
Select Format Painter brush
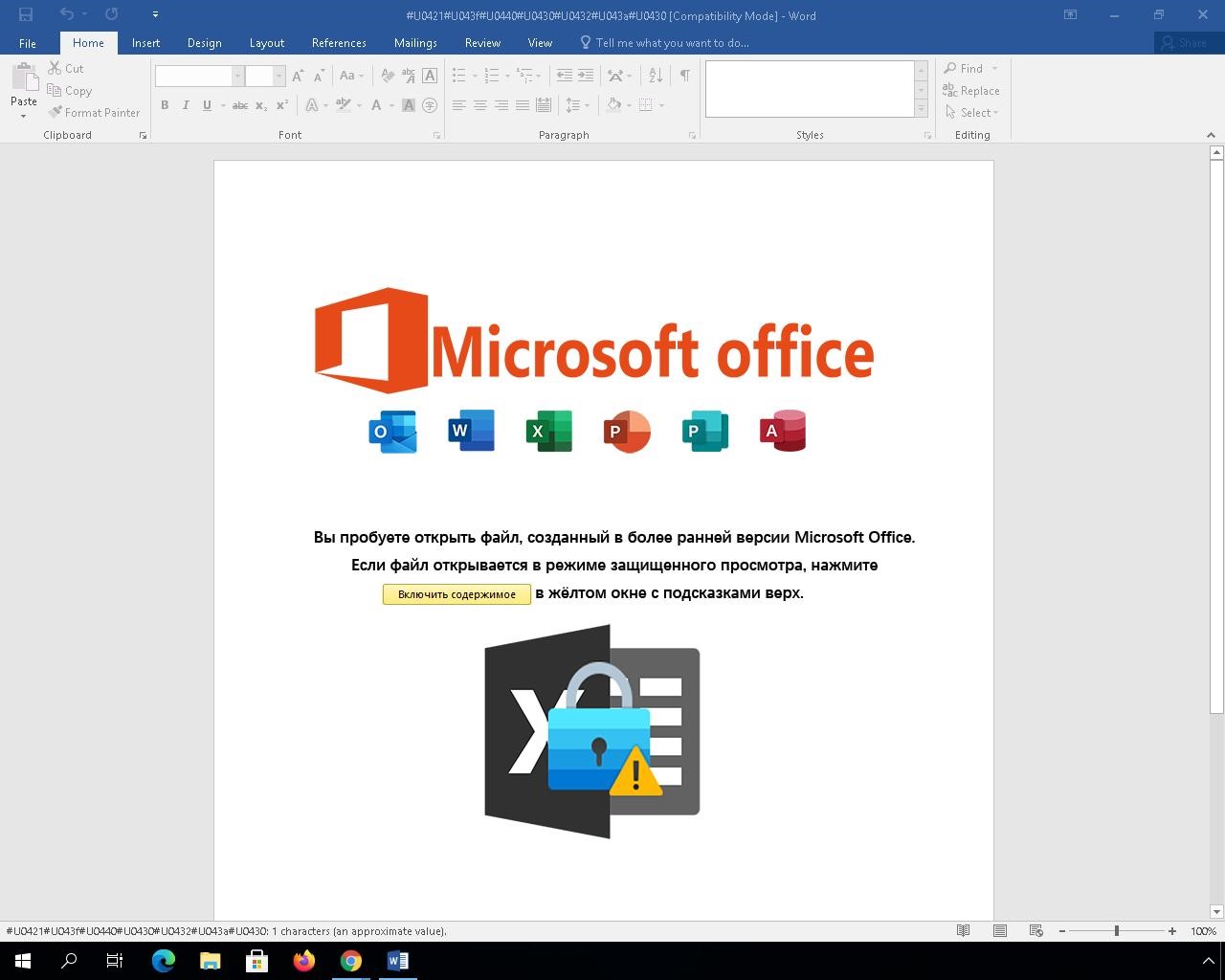[56, 112]
